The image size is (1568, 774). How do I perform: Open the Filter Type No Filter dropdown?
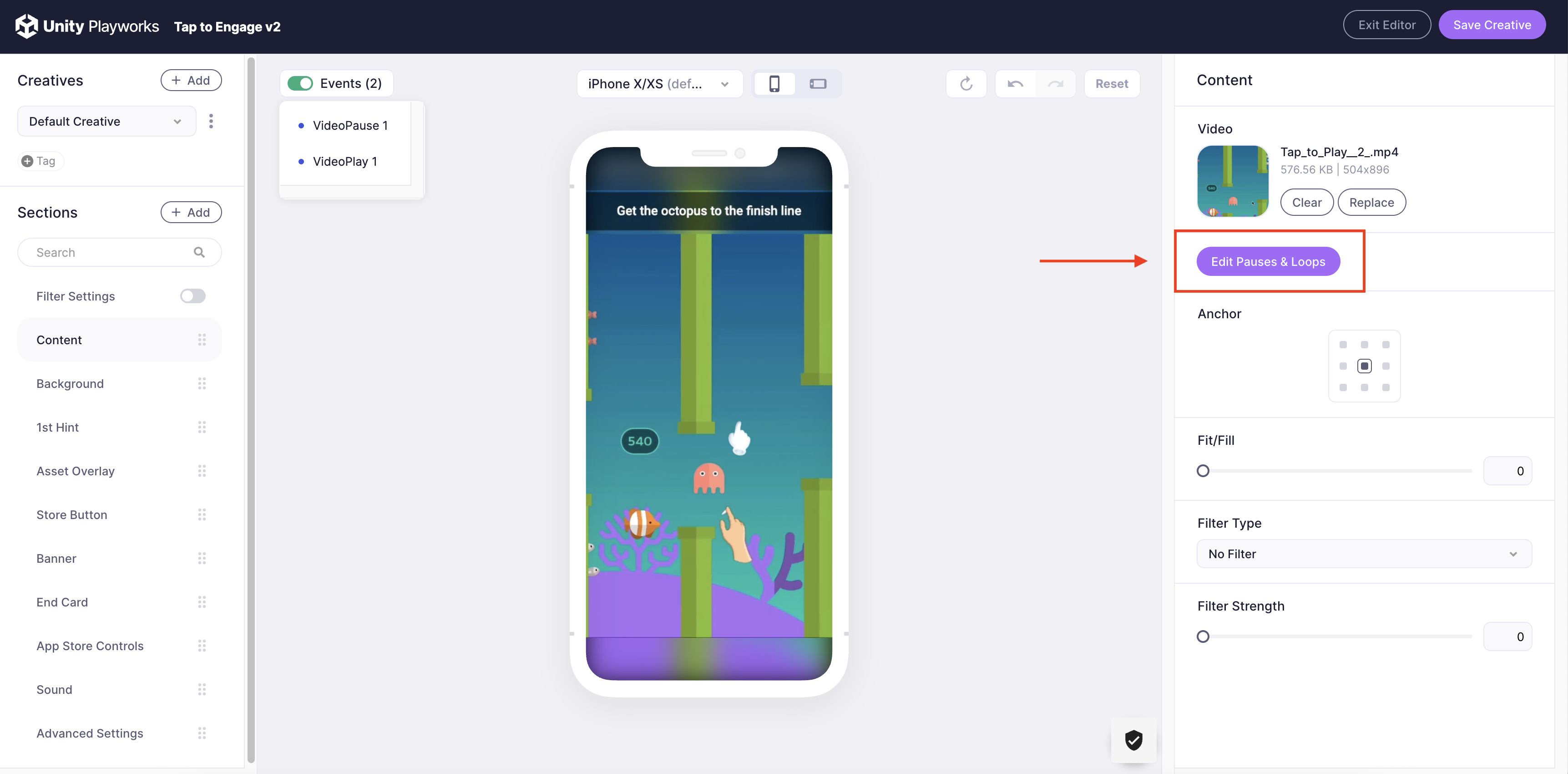(1364, 554)
